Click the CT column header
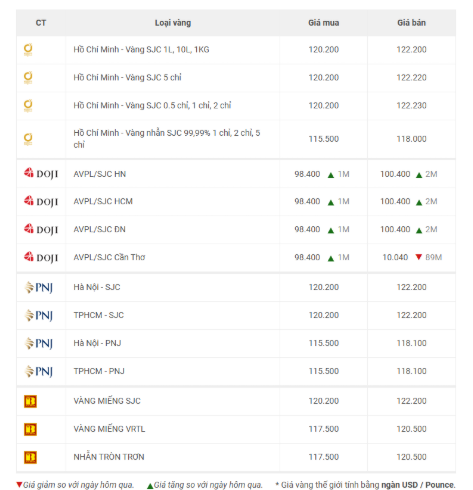 click(41, 23)
